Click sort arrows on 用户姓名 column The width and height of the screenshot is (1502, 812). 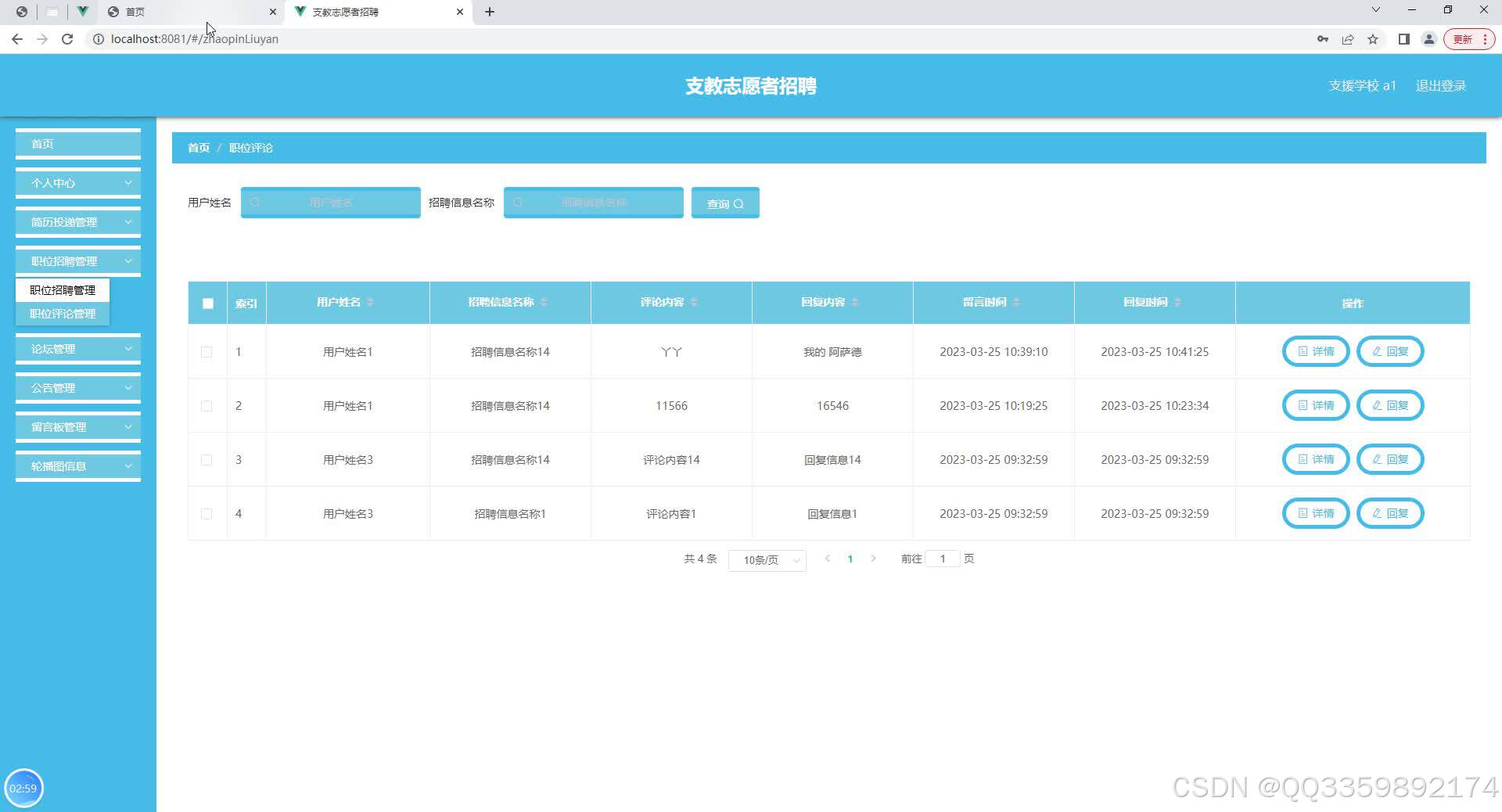tap(370, 302)
